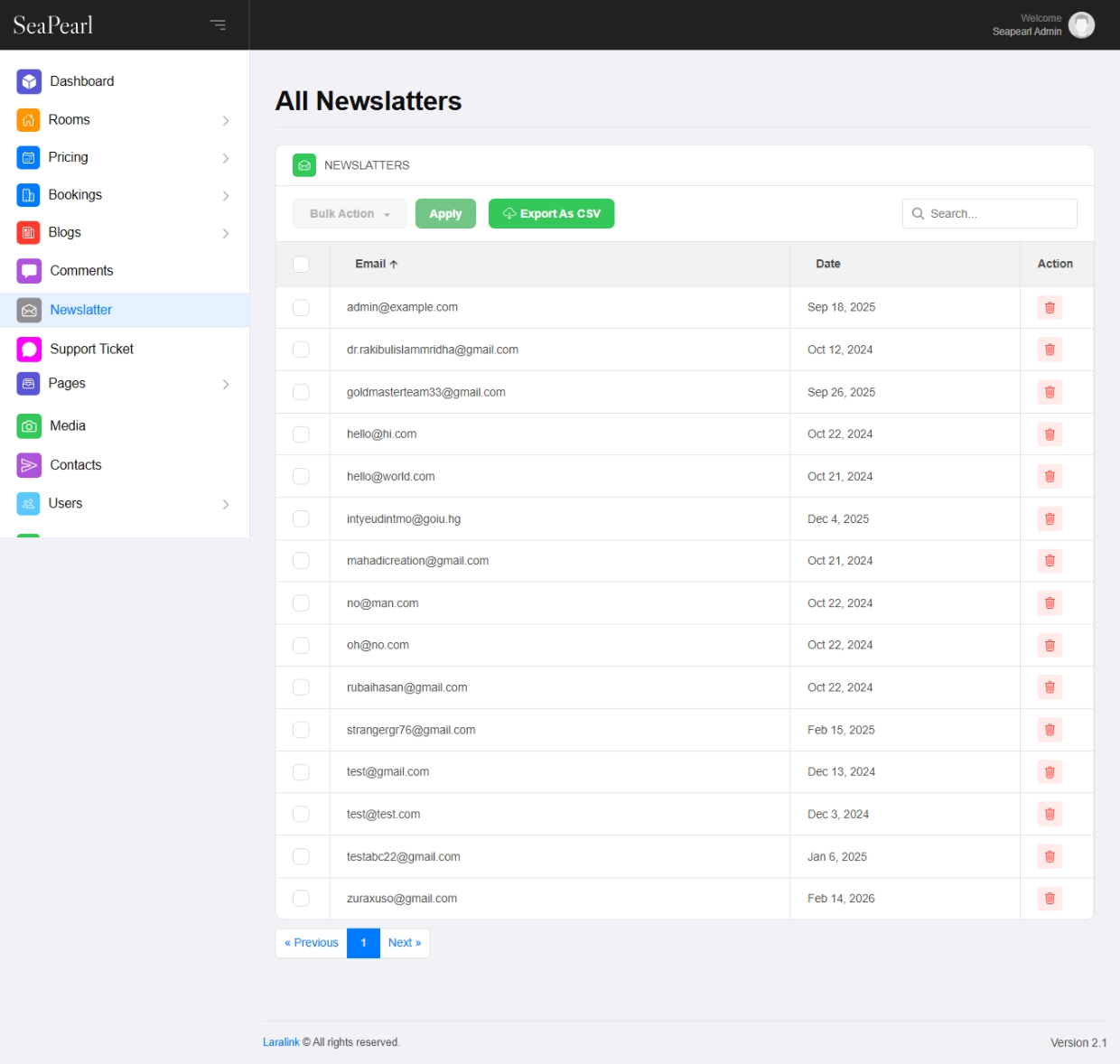This screenshot has height=1064, width=1120.
Task: Click the sidebar collapse hamburger icon
Action: tap(218, 24)
